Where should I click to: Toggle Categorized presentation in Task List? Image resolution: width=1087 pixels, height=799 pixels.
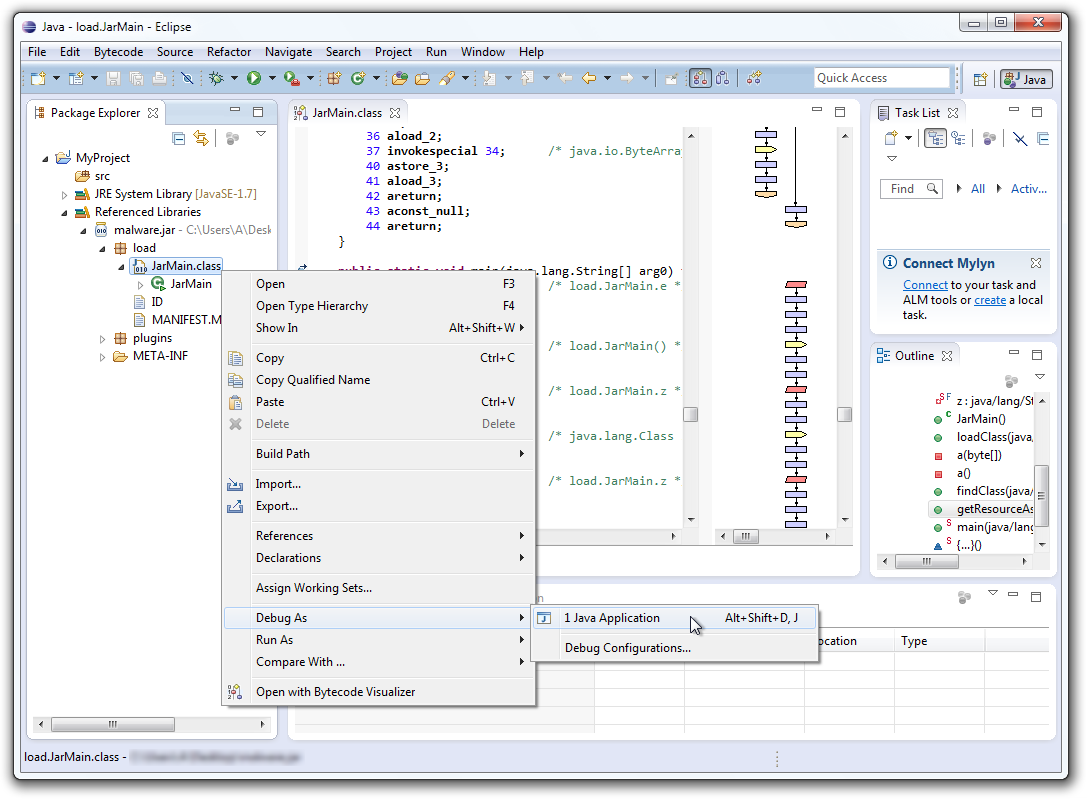[936, 137]
